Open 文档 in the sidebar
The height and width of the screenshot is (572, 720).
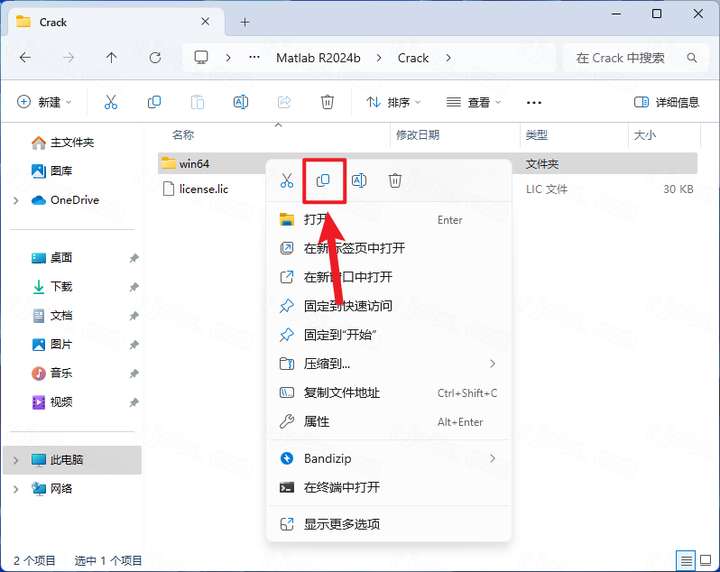click(x=52, y=315)
